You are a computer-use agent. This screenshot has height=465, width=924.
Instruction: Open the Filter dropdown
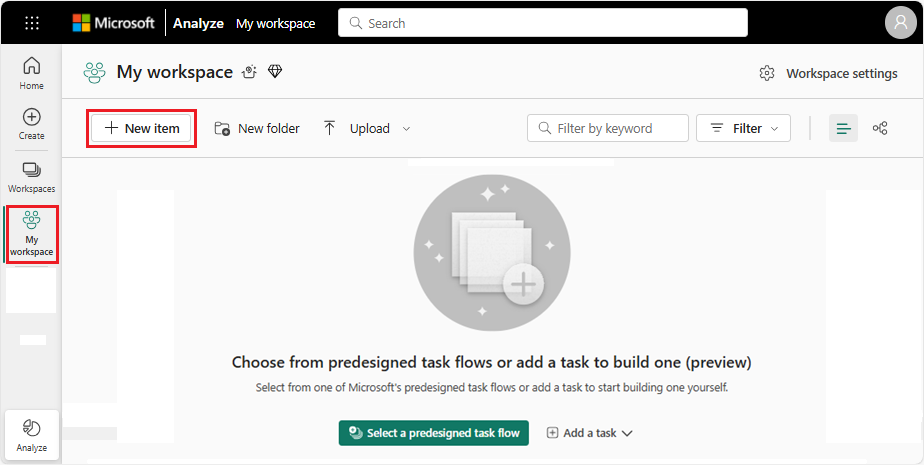coord(743,128)
